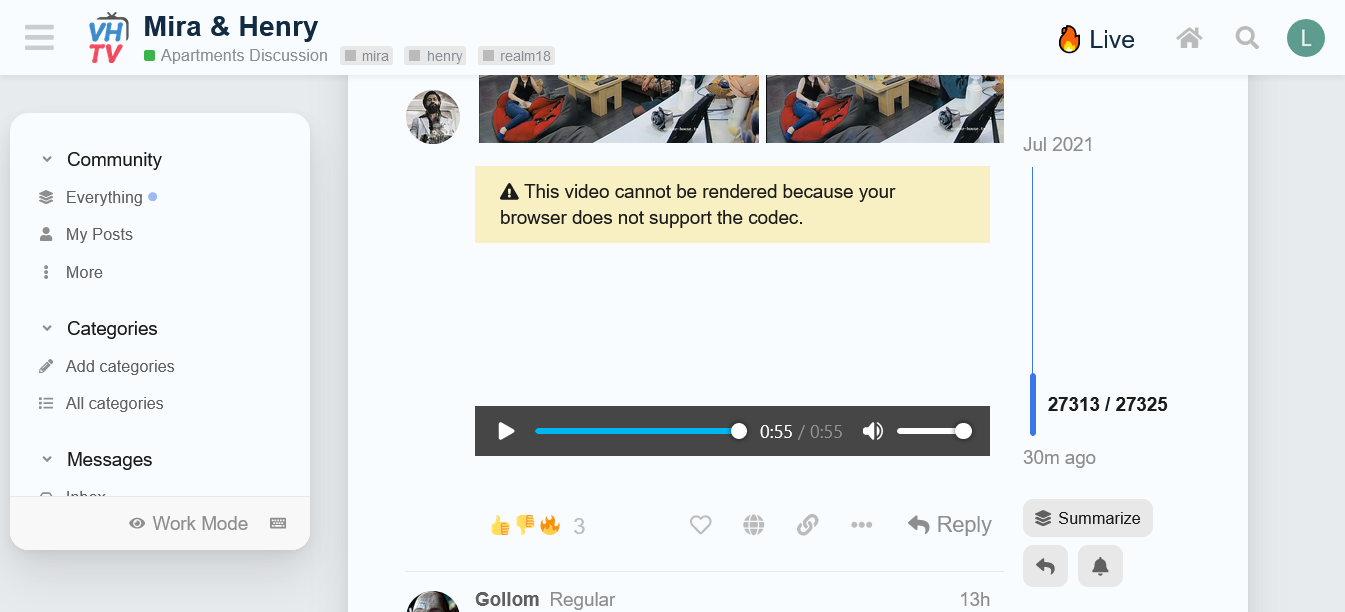
Task: Open the More sidebar option
Action: 71,273
